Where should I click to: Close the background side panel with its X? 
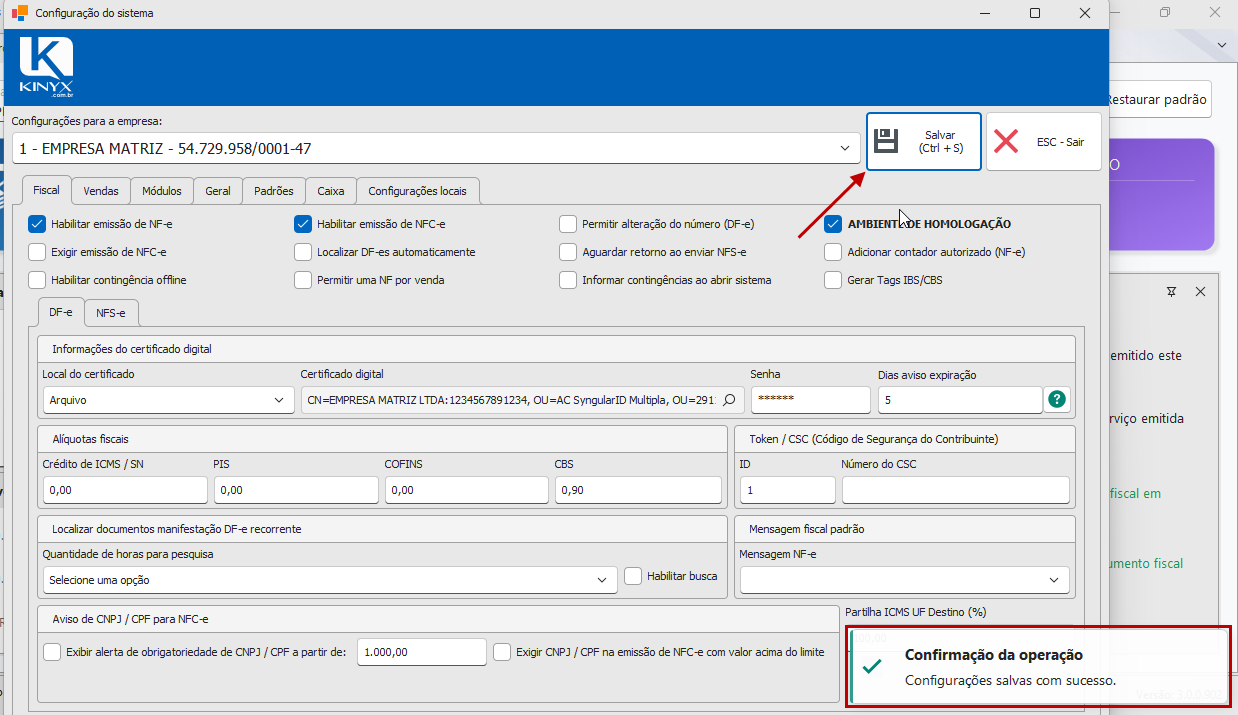(1200, 291)
